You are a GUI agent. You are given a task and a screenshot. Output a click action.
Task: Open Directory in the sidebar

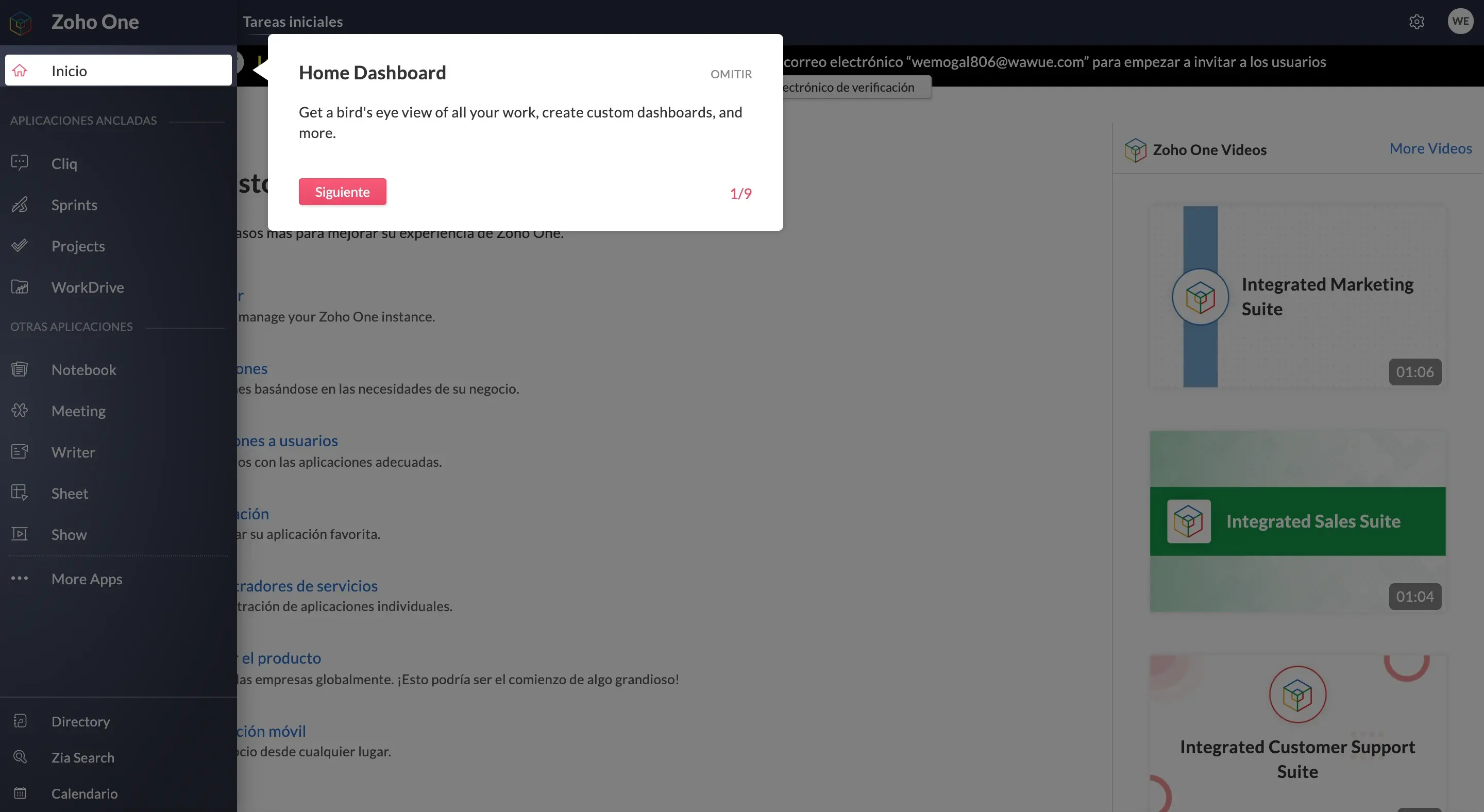click(118, 721)
